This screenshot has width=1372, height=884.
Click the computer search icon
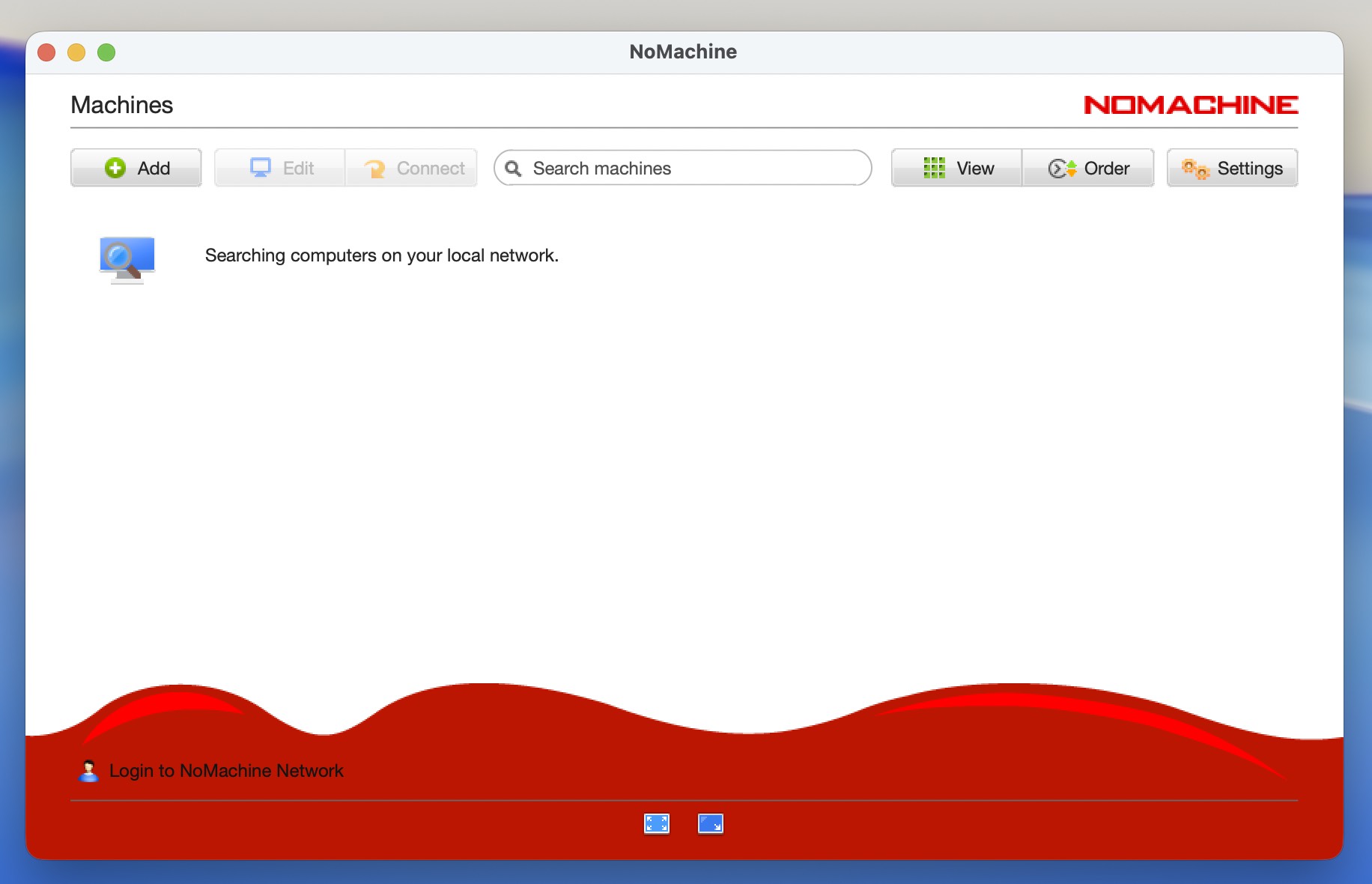coord(127,259)
